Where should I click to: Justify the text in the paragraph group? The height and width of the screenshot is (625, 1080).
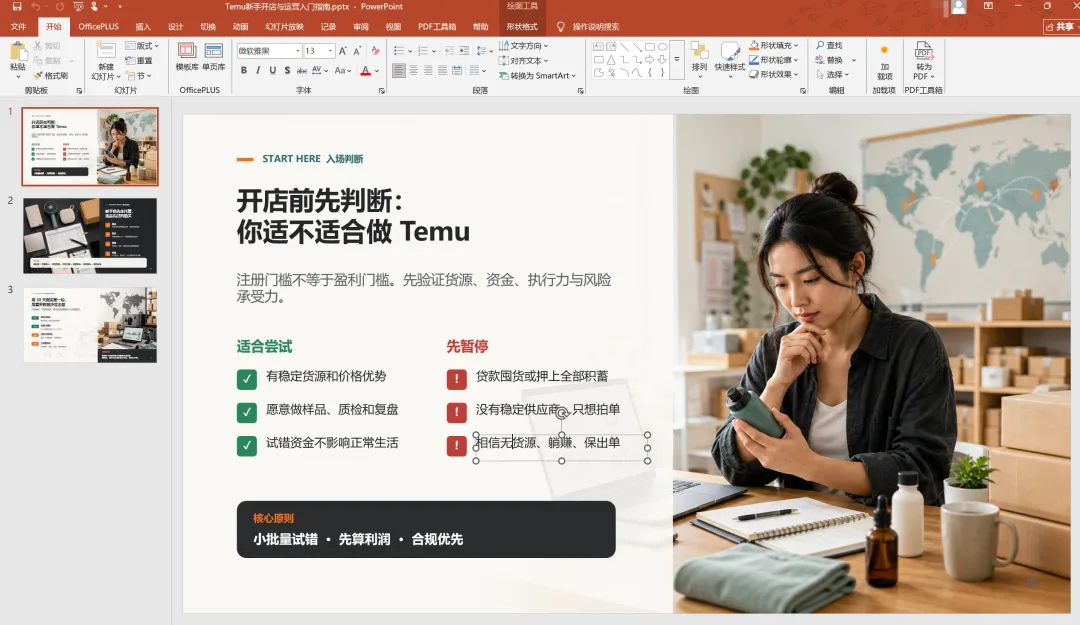442,70
